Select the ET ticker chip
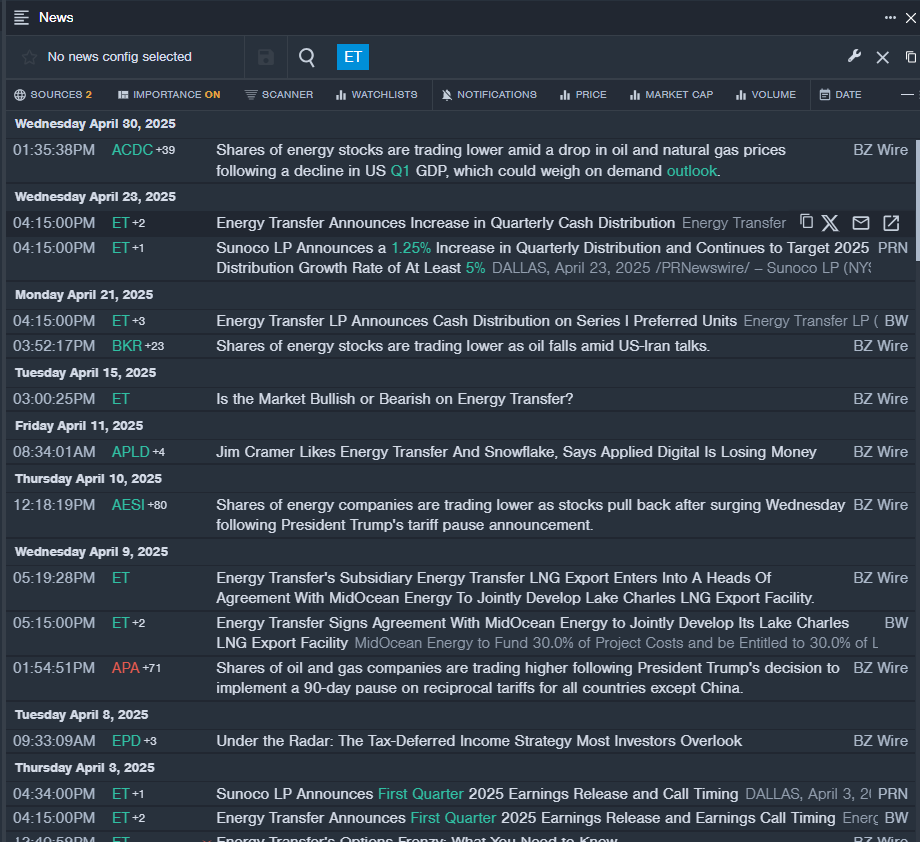This screenshot has height=842, width=920. point(353,57)
